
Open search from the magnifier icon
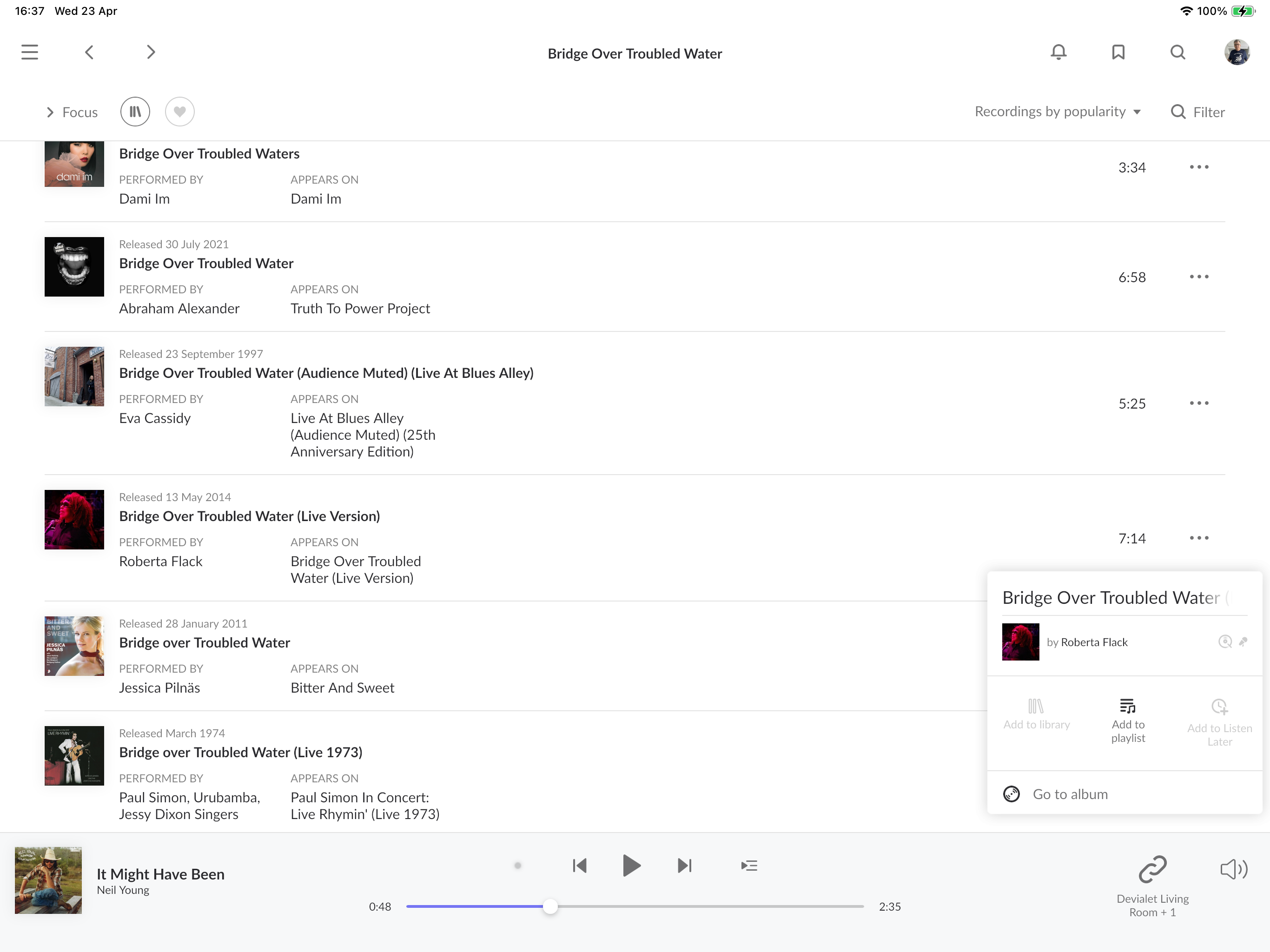[1177, 52]
